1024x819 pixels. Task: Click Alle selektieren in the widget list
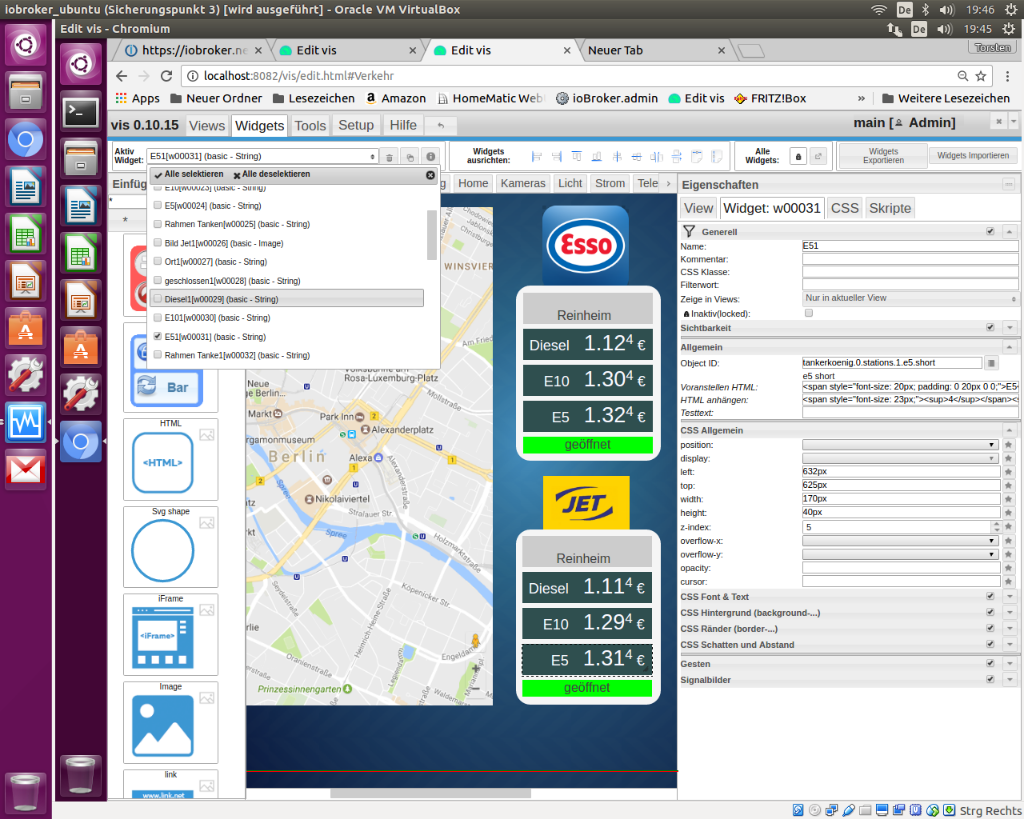click(189, 174)
